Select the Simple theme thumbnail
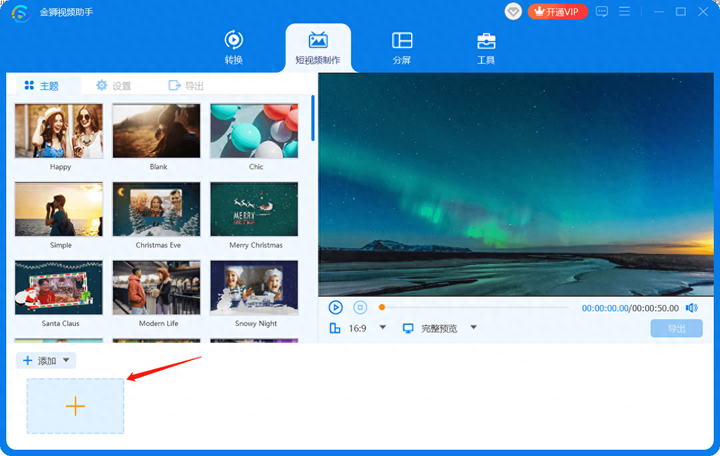The image size is (720, 456). pos(59,209)
